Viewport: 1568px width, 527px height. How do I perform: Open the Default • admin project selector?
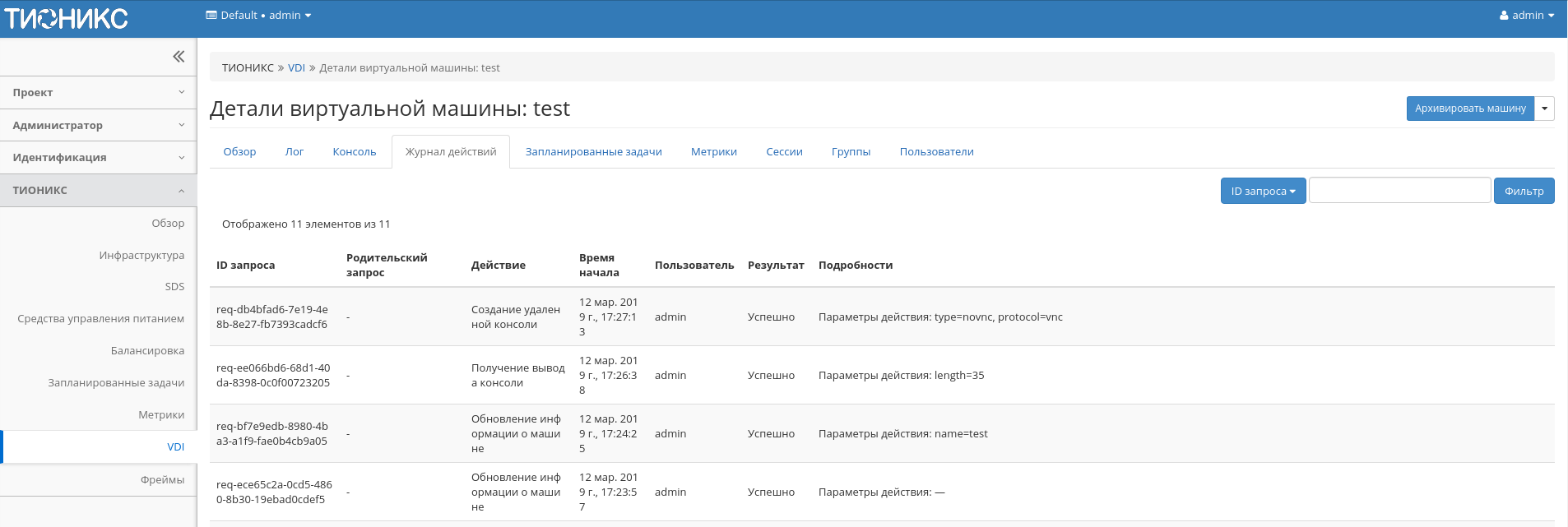click(x=258, y=15)
